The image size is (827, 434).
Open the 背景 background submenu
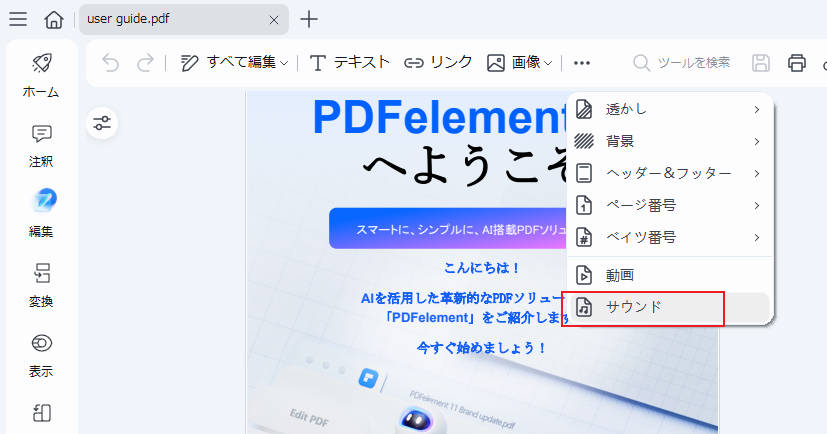coord(670,141)
